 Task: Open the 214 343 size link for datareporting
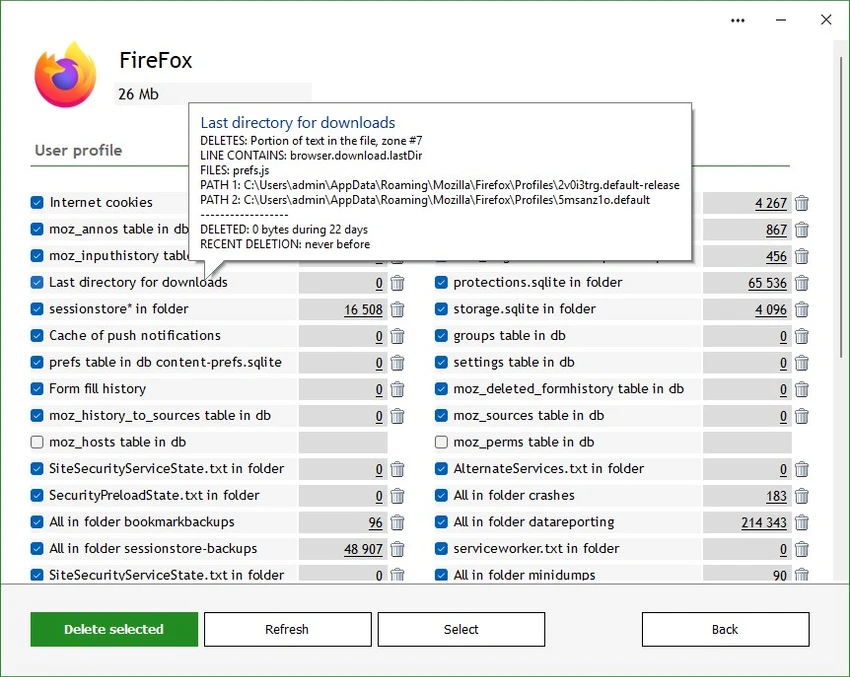(763, 523)
